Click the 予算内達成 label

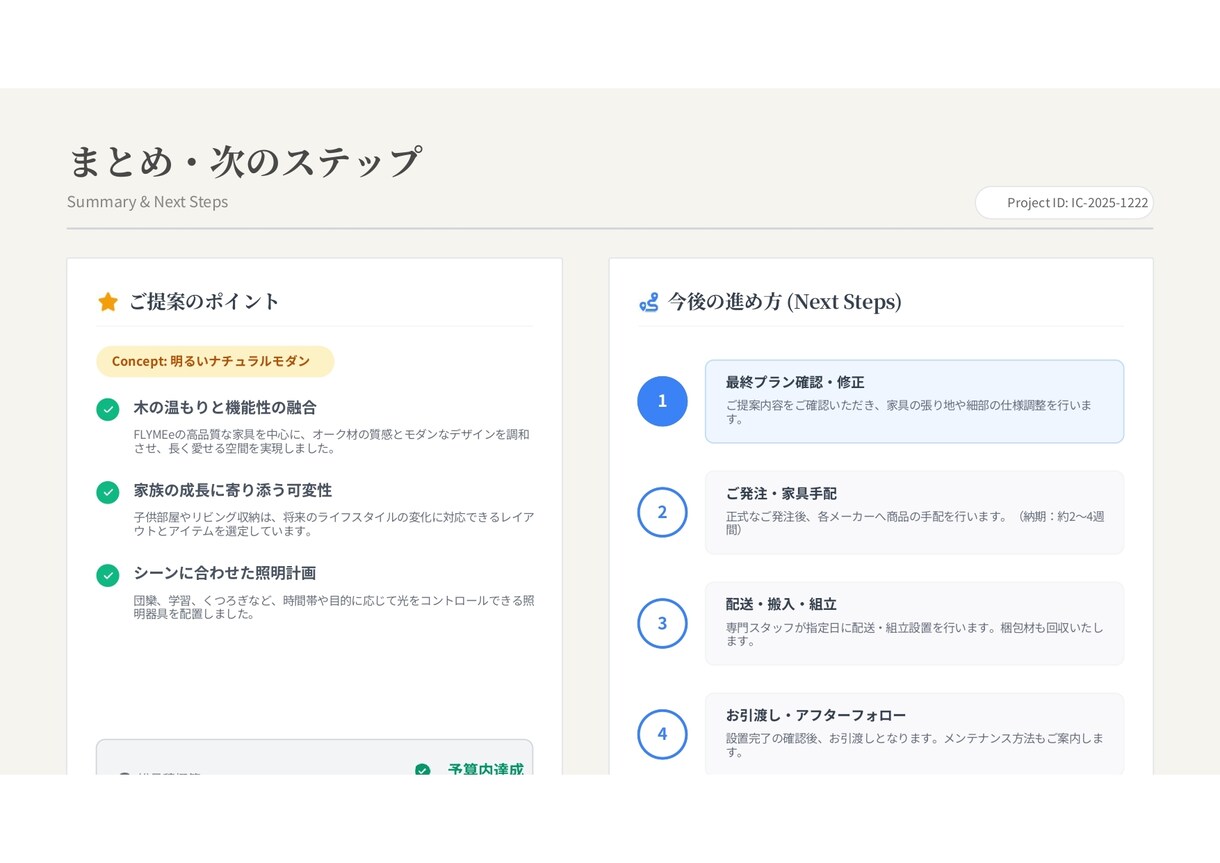pyautogui.click(x=486, y=769)
